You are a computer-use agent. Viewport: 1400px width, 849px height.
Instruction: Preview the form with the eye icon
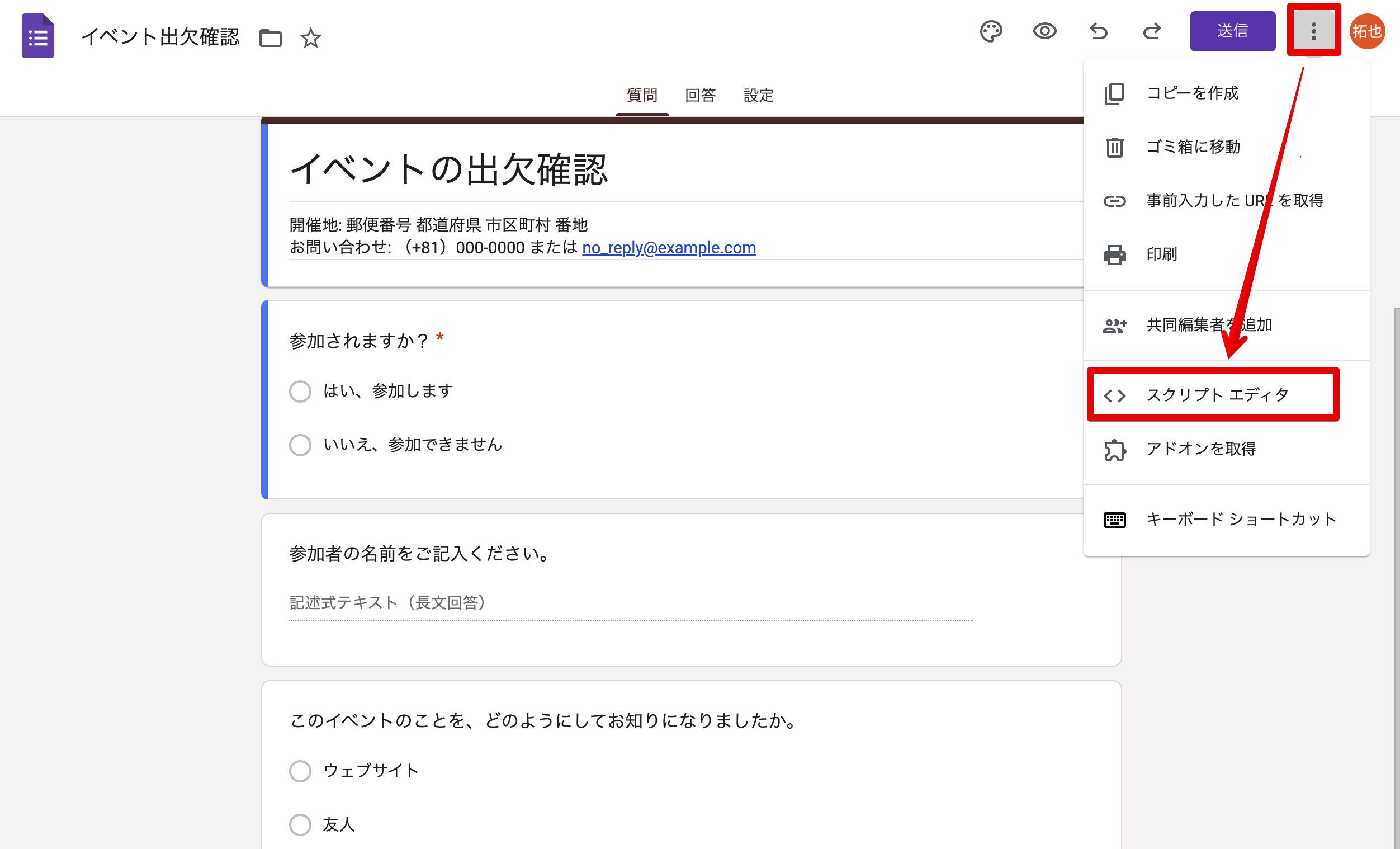pos(1046,31)
